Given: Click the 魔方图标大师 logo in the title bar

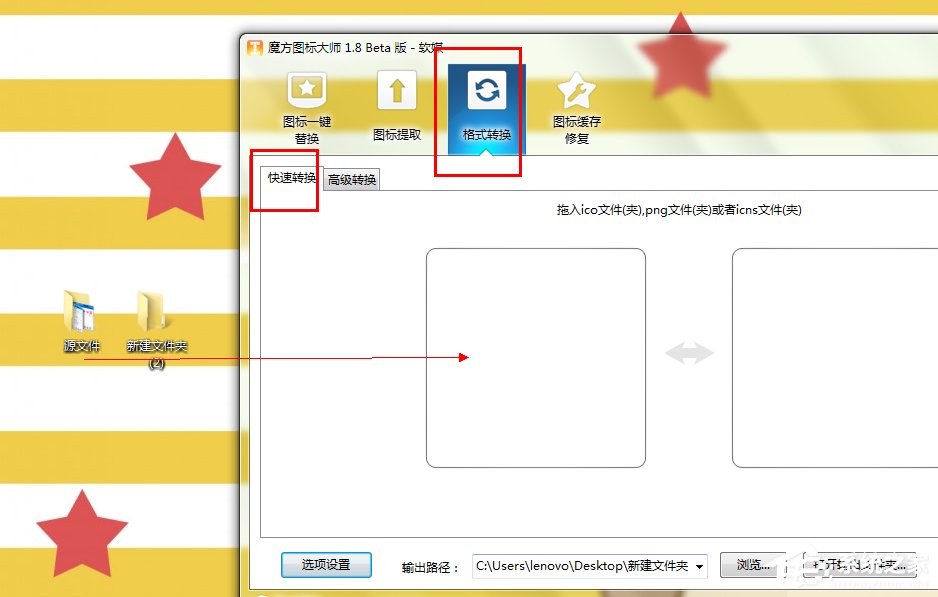Looking at the screenshot, I should tap(252, 46).
